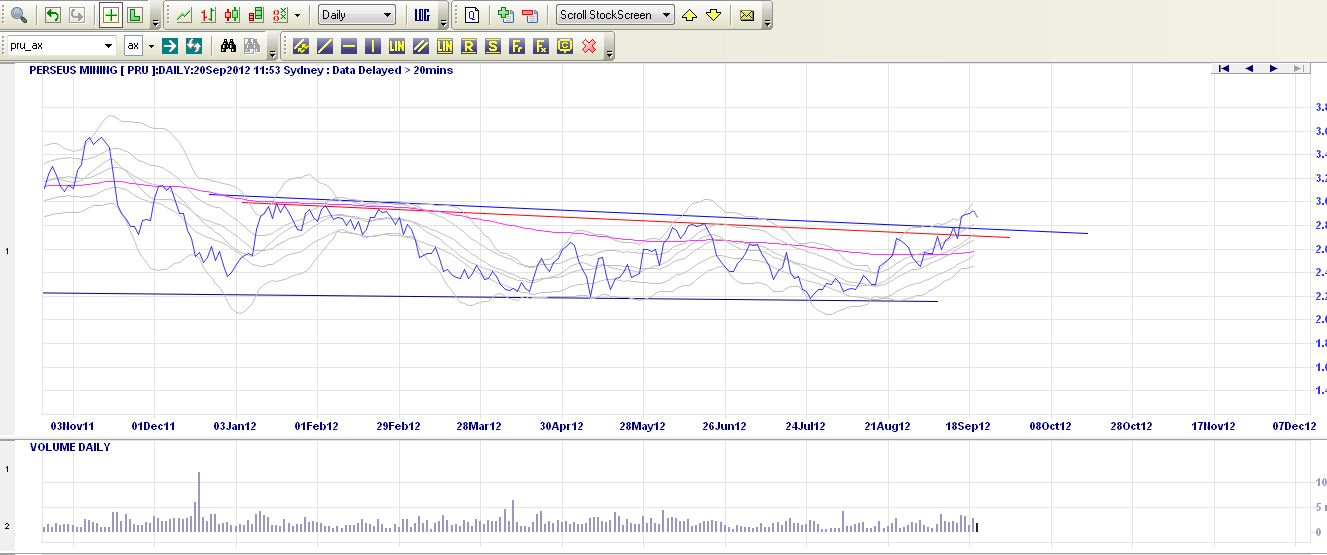The height and width of the screenshot is (555, 1327).
Task: Click the 07Dec12 date label
Action: tap(1293, 426)
